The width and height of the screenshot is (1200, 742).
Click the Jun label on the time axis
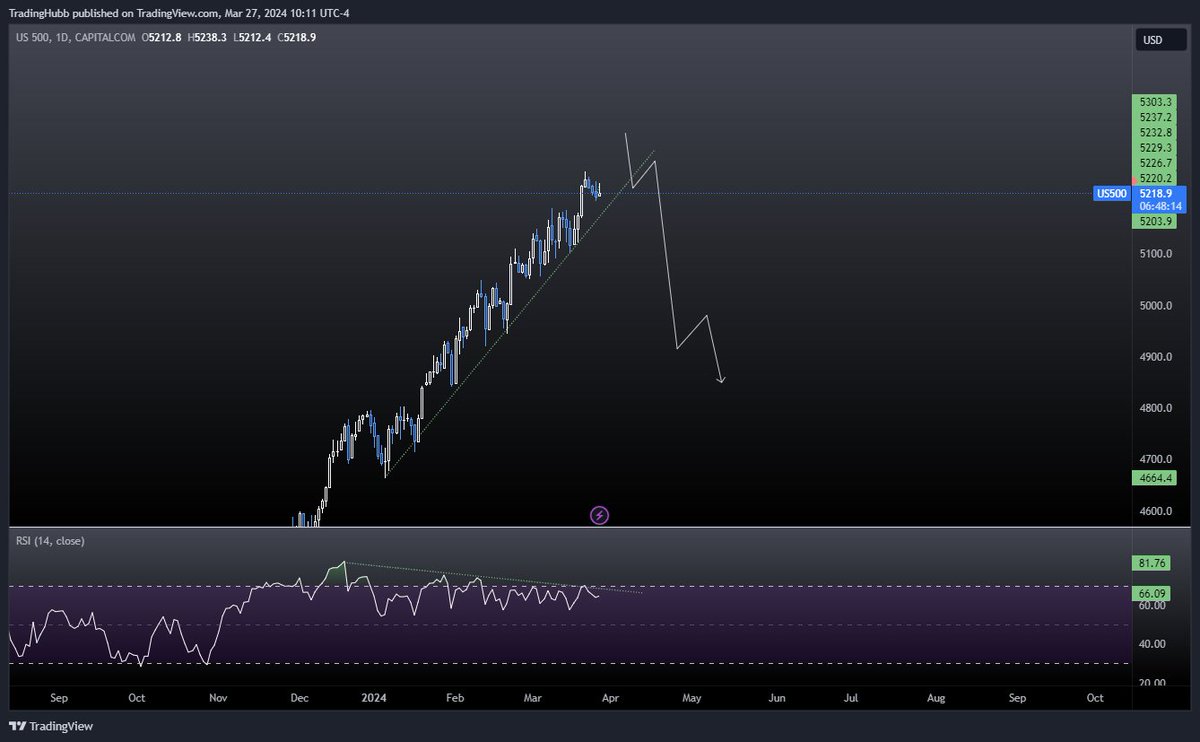[776, 698]
